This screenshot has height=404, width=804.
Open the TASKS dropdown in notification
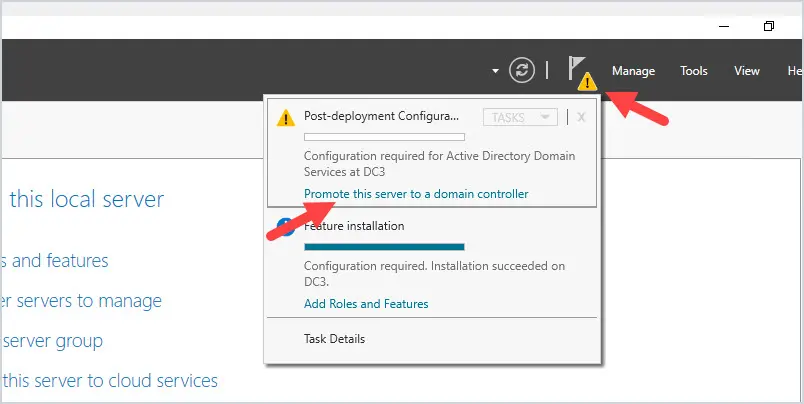[x=520, y=117]
